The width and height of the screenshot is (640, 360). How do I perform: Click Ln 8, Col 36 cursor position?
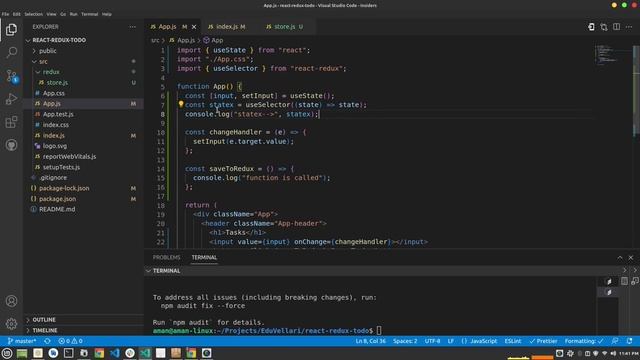click(x=370, y=341)
